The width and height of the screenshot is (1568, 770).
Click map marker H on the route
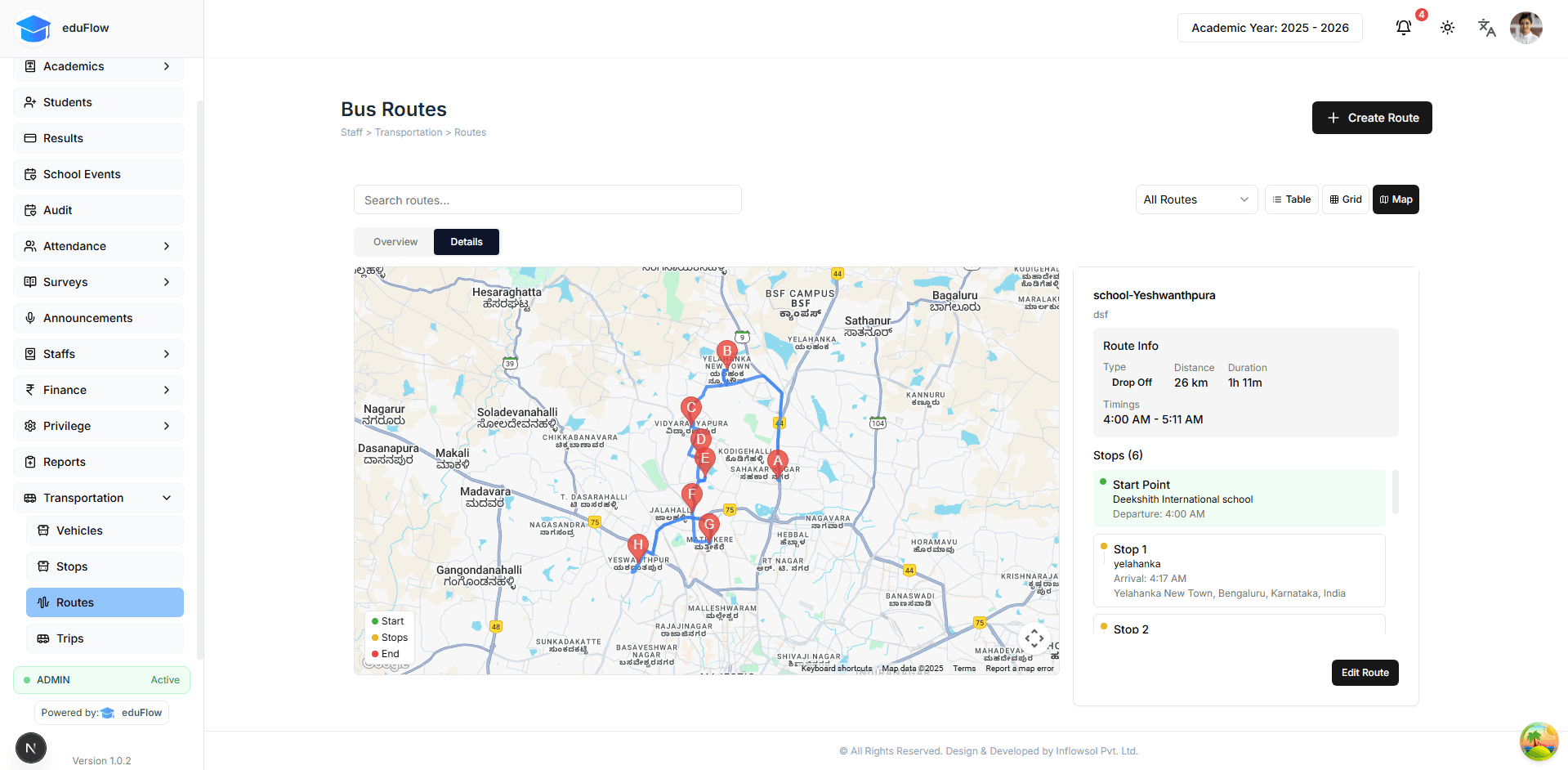coord(638,545)
